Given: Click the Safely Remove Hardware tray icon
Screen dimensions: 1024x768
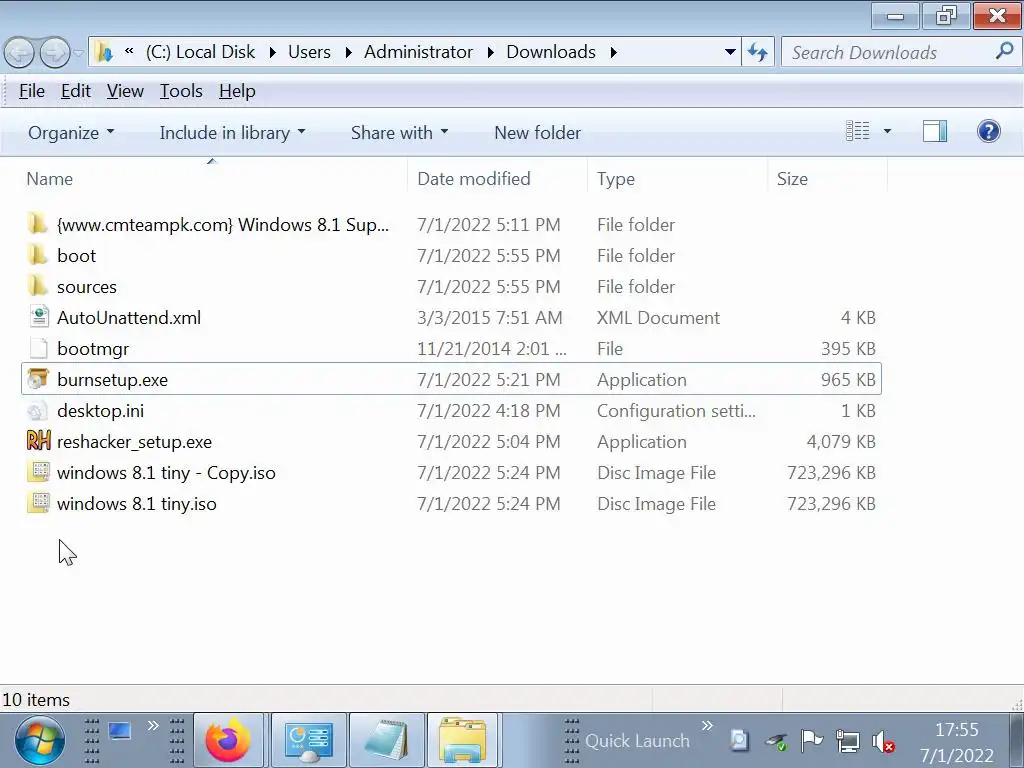Looking at the screenshot, I should [x=776, y=741].
